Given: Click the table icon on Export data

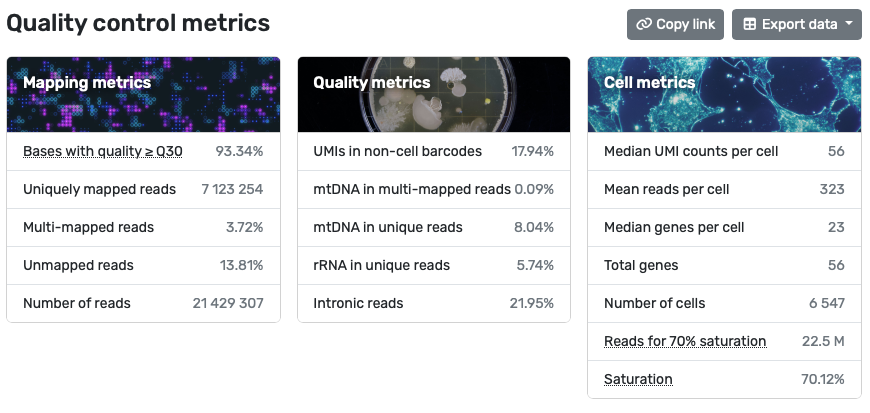Looking at the screenshot, I should 749,25.
